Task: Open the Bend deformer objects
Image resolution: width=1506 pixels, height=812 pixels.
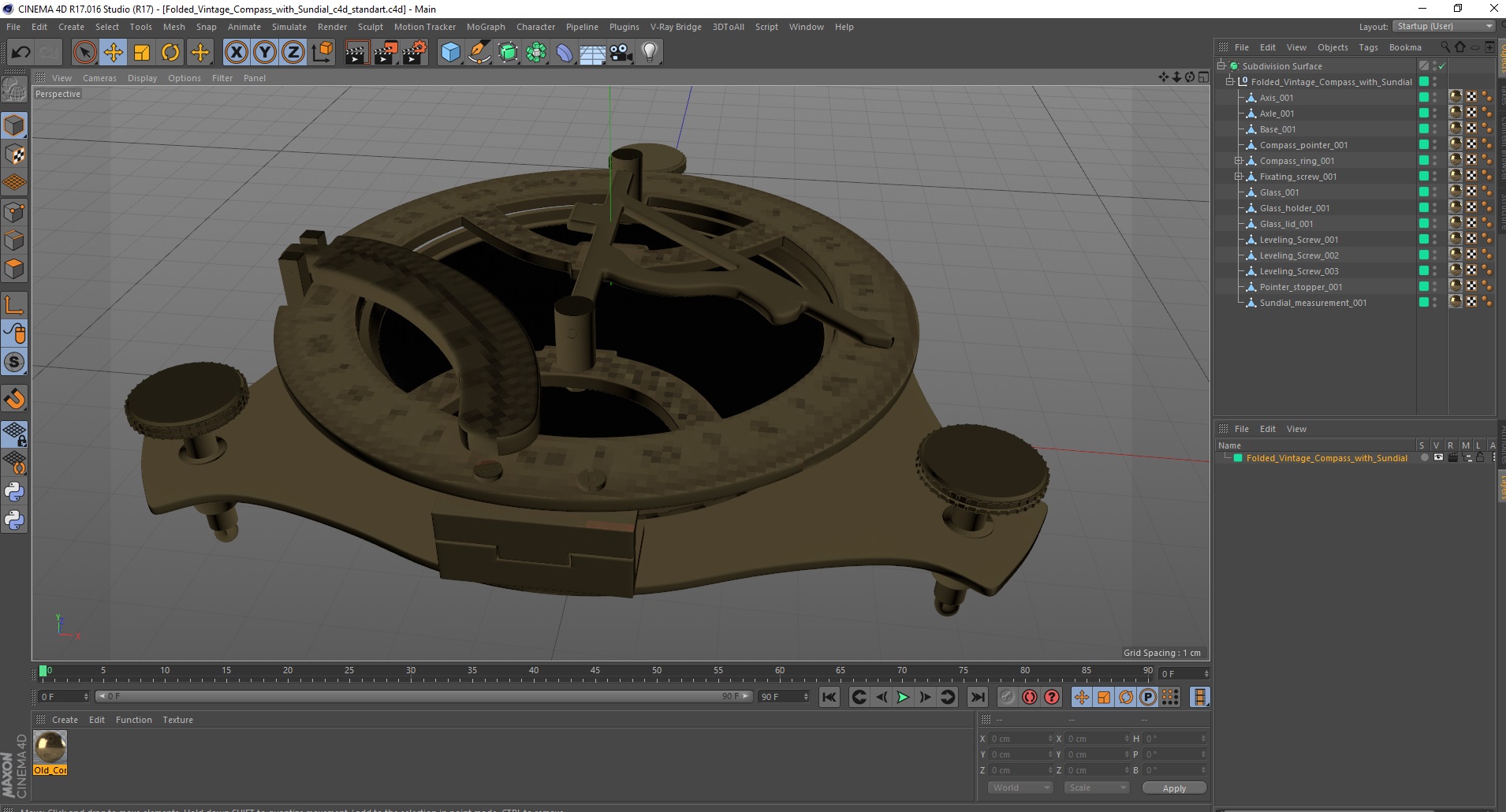Action: 565,53
